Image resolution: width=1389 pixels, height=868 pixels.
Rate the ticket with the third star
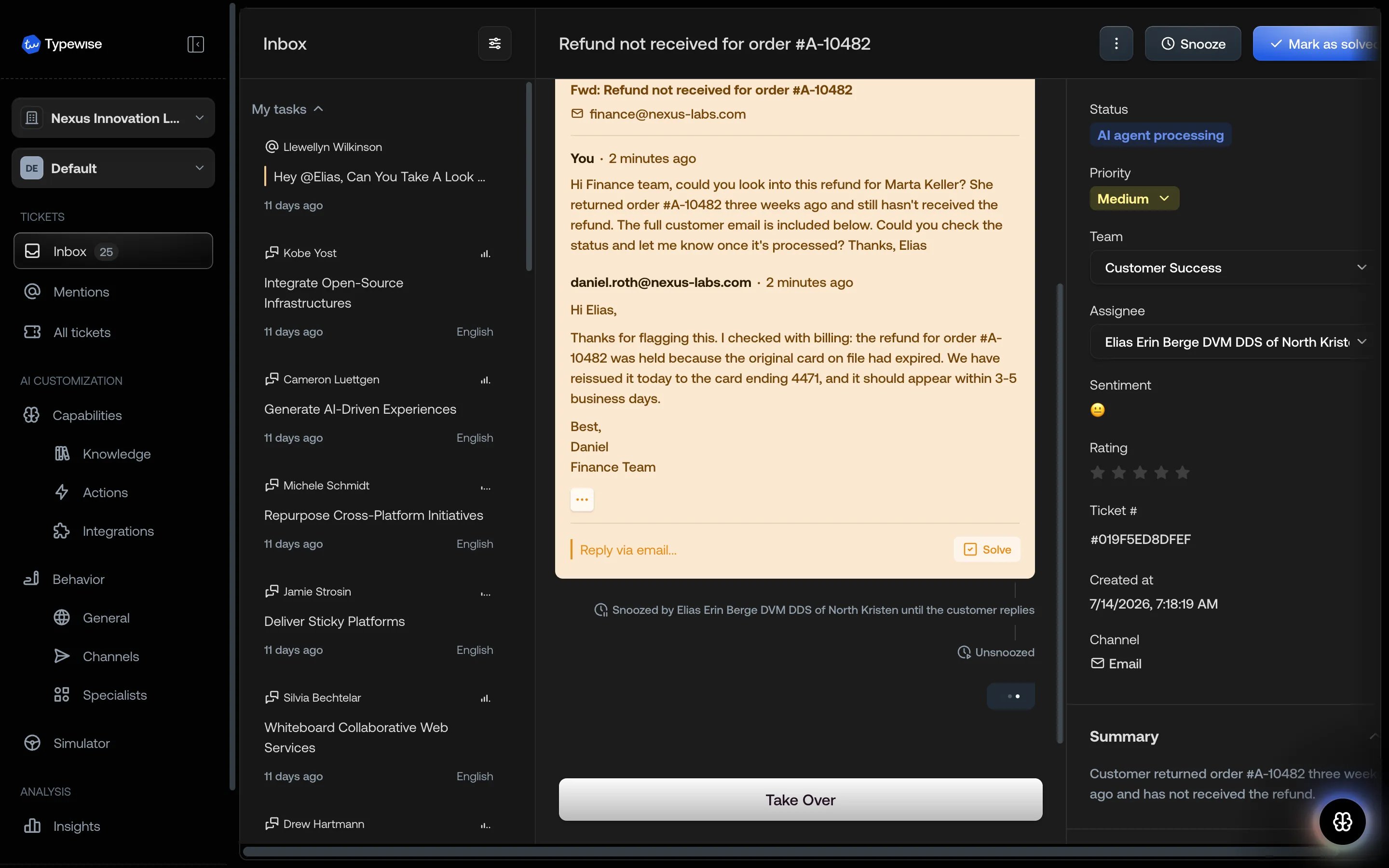(x=1139, y=473)
